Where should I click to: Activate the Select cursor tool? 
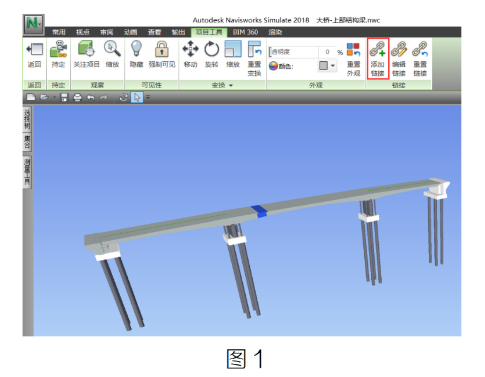(137, 97)
